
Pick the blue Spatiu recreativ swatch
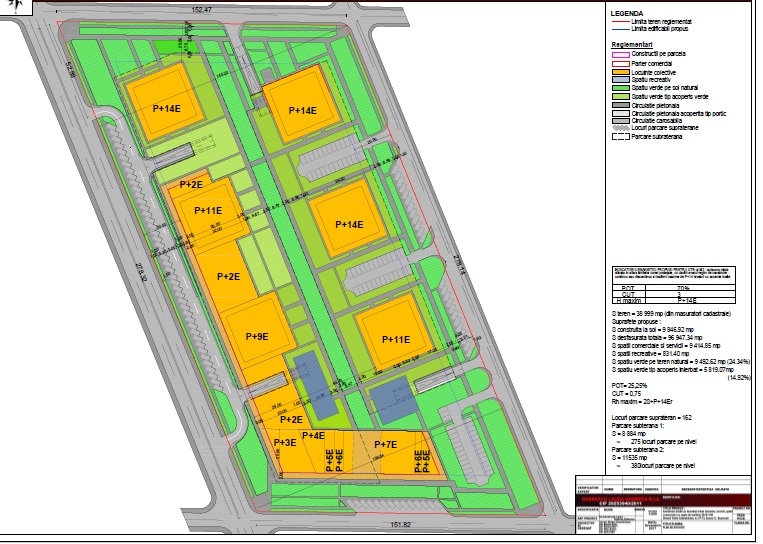619,77
